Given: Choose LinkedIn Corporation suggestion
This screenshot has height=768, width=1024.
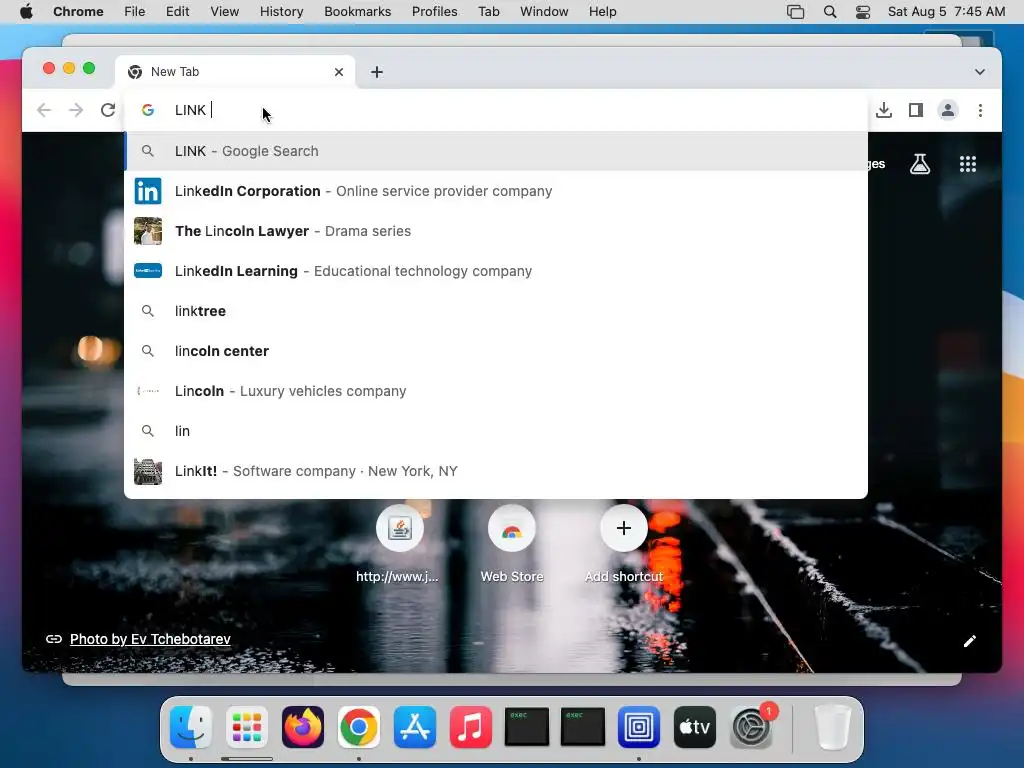Looking at the screenshot, I should pos(496,191).
